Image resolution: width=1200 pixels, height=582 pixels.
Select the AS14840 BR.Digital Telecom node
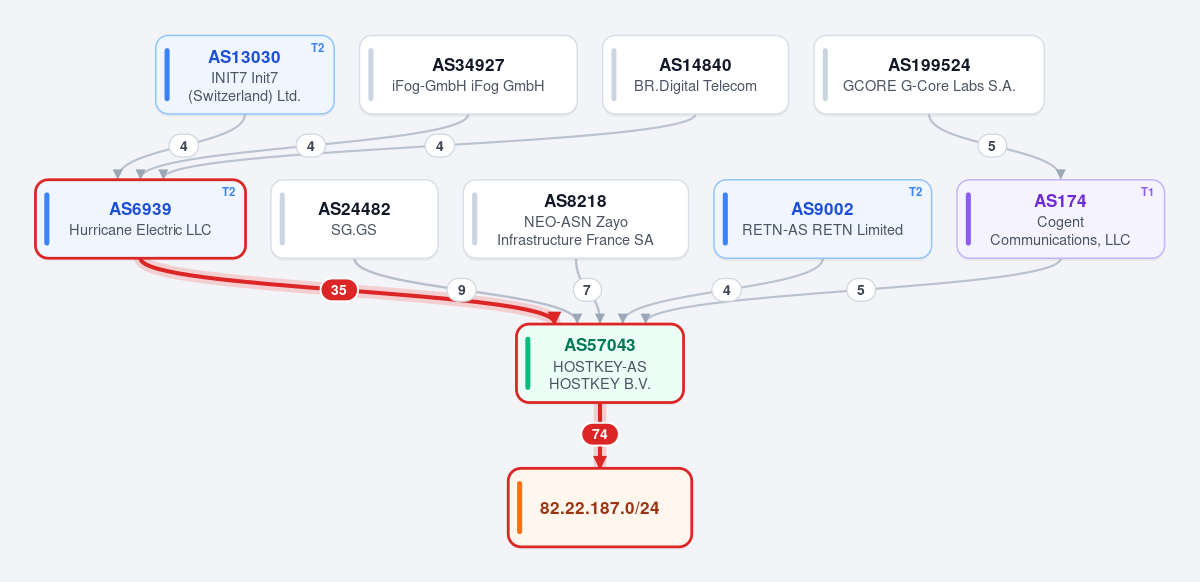click(x=695, y=75)
